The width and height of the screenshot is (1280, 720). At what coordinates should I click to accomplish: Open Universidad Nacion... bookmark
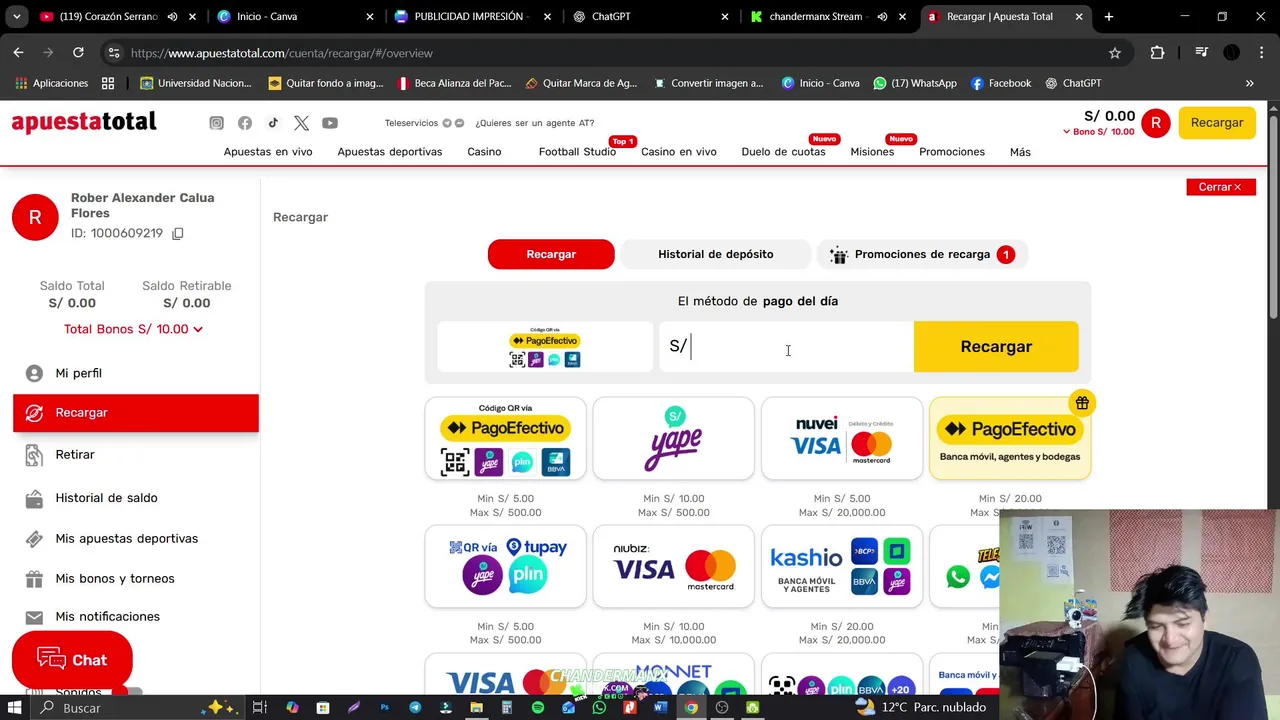(x=196, y=83)
